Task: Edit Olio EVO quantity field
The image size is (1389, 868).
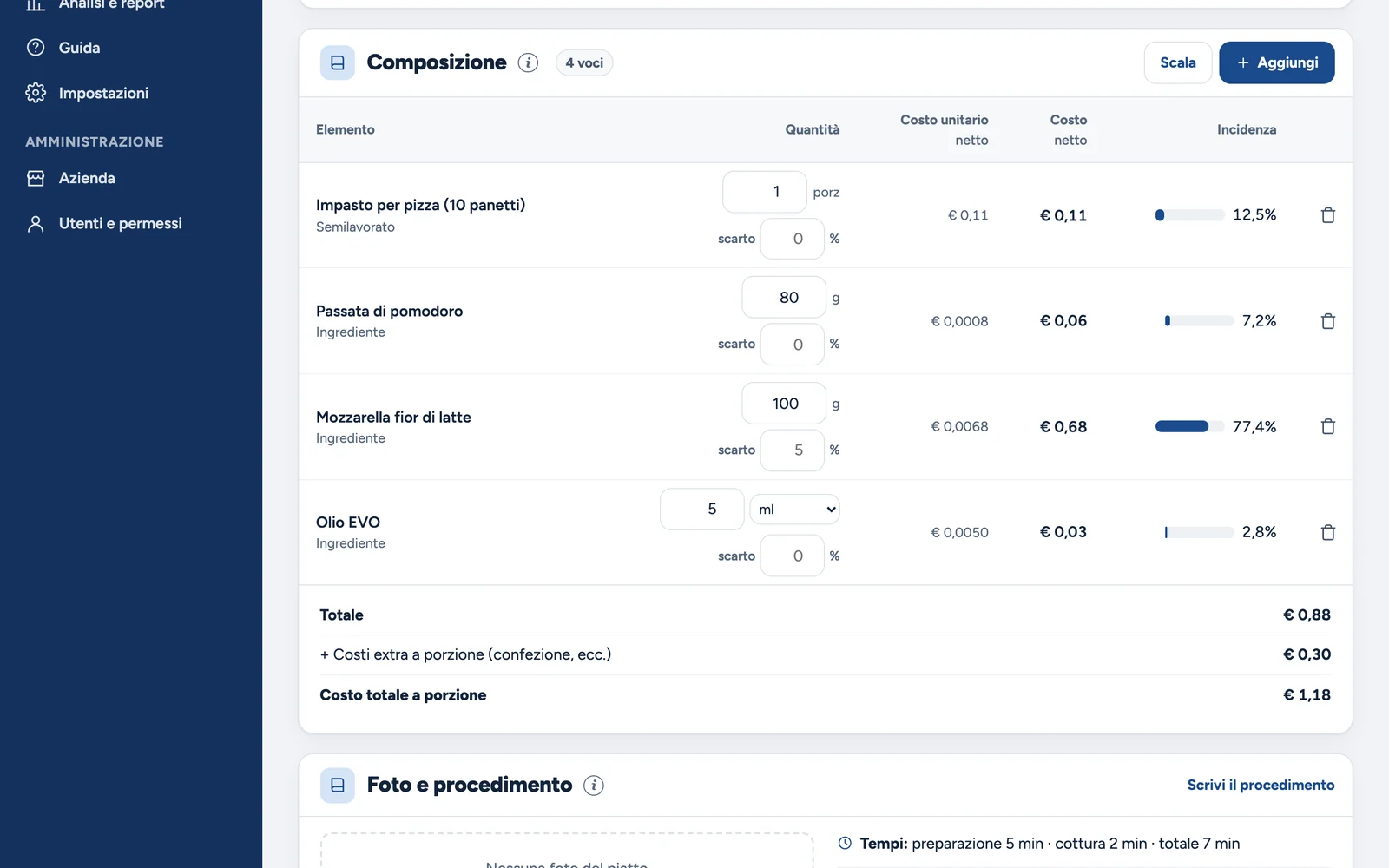Action: click(x=702, y=510)
